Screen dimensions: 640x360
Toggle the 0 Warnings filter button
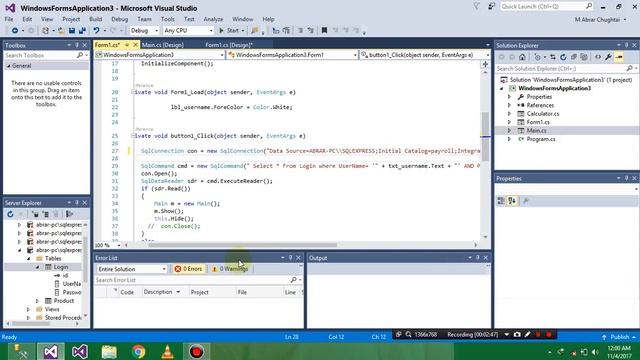coord(230,269)
